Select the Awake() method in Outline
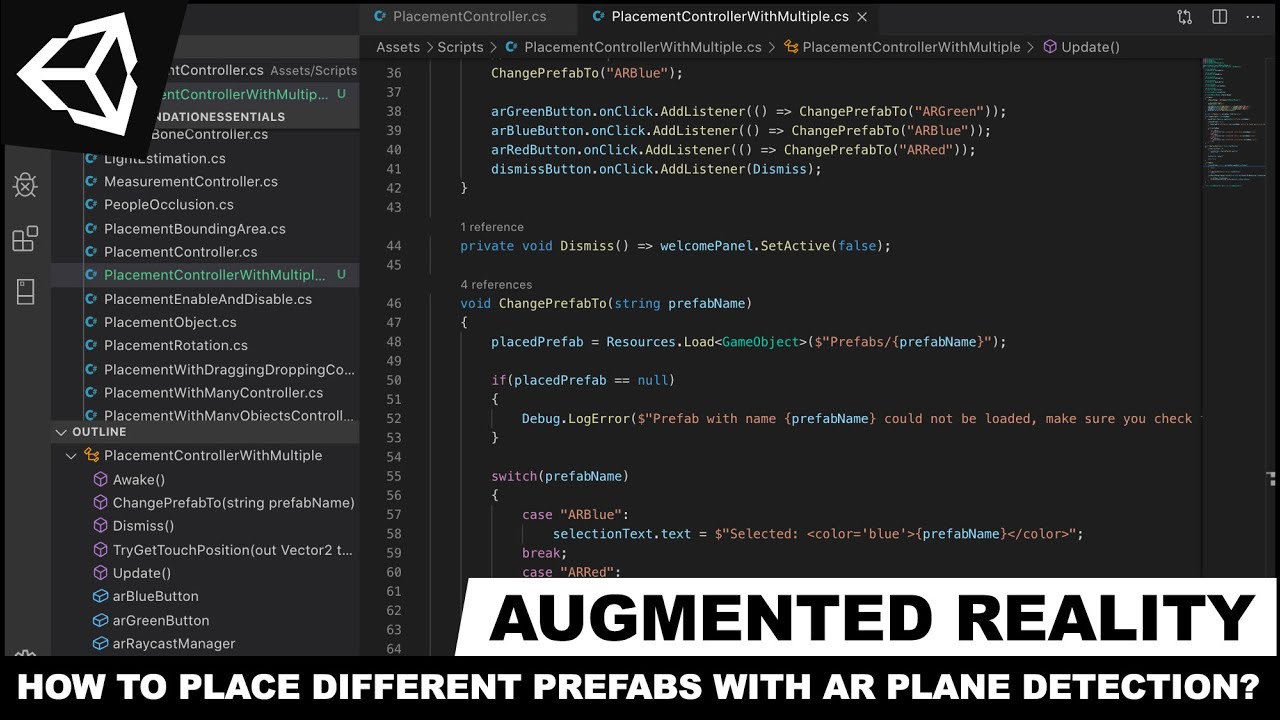The height and width of the screenshot is (720, 1280). click(x=139, y=479)
